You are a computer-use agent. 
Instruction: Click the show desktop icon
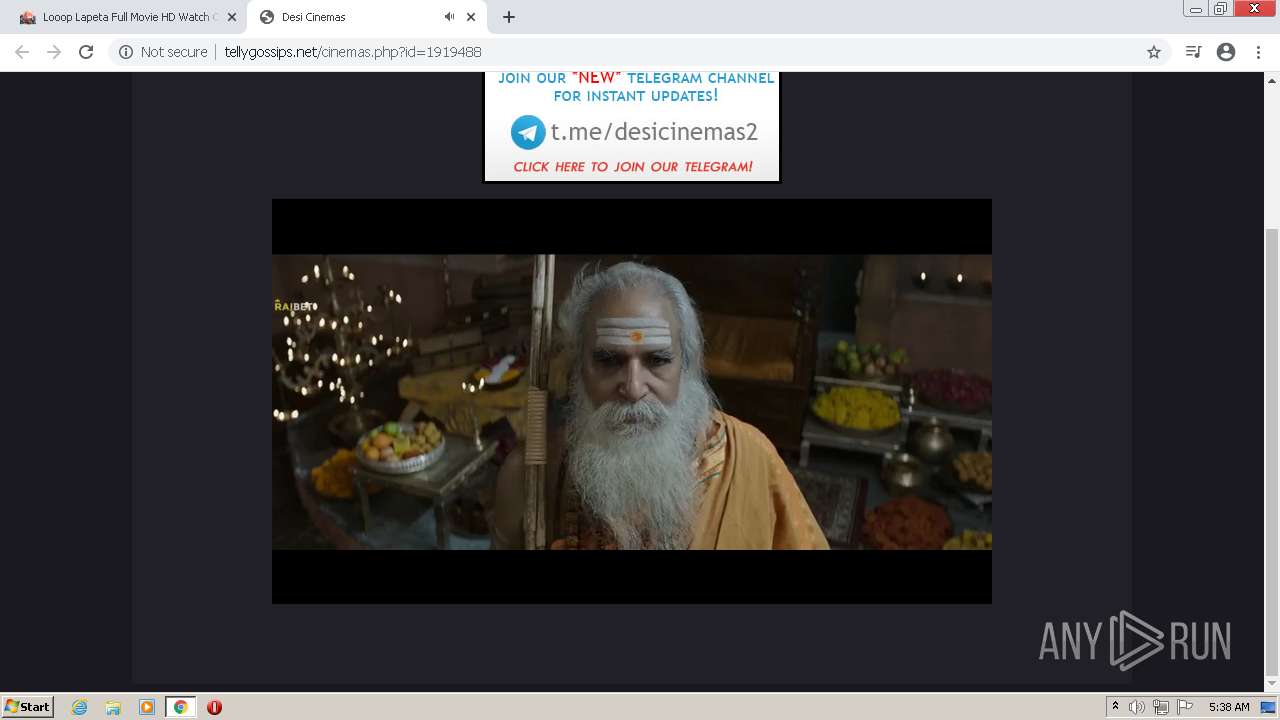point(1269,707)
